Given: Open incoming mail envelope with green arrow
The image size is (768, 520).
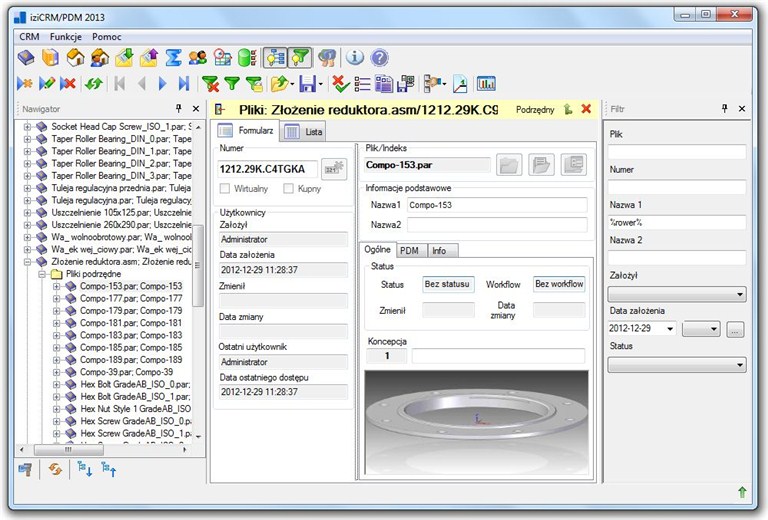Looking at the screenshot, I should 124,58.
